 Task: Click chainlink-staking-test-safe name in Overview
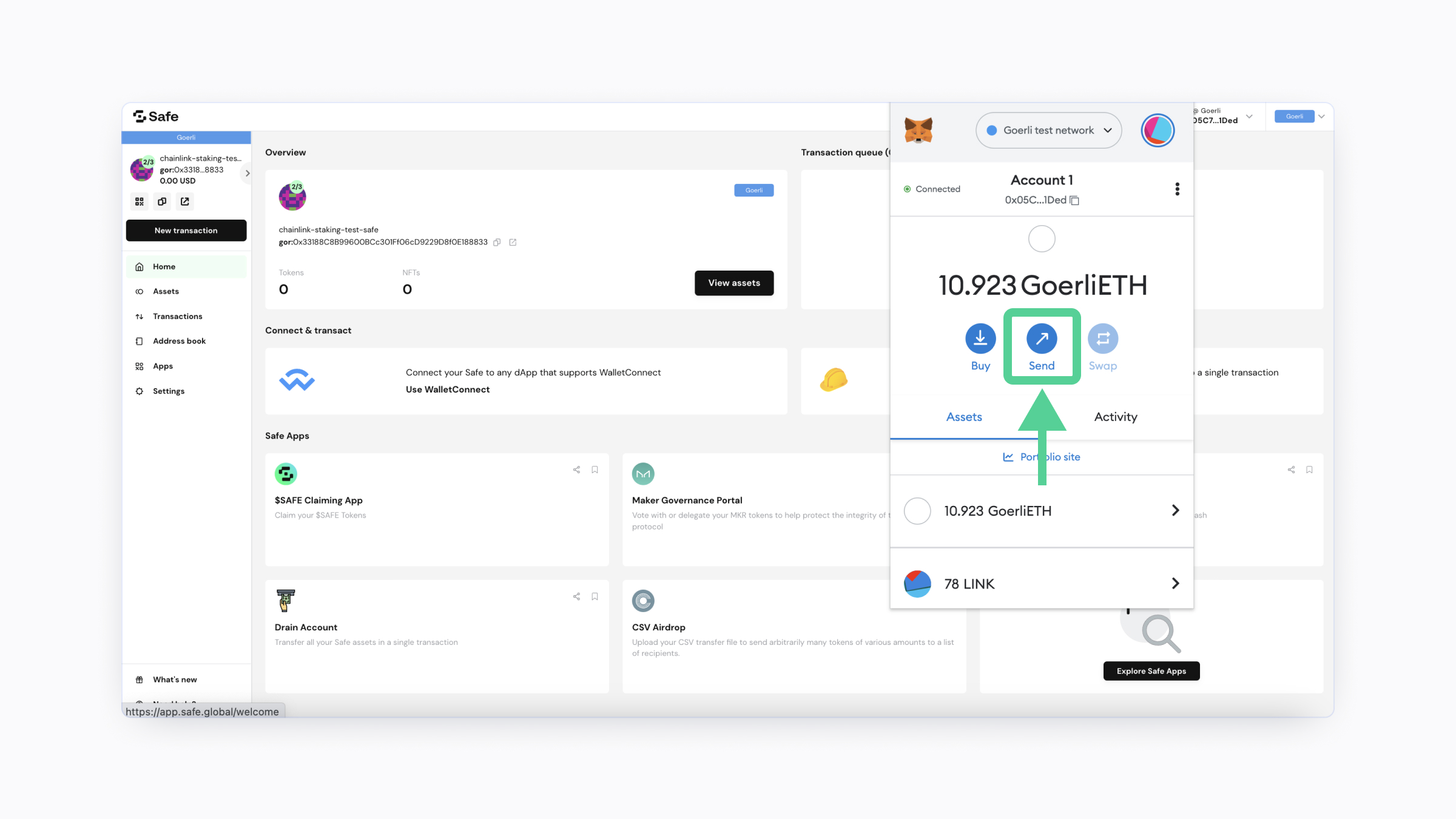pyautogui.click(x=328, y=230)
